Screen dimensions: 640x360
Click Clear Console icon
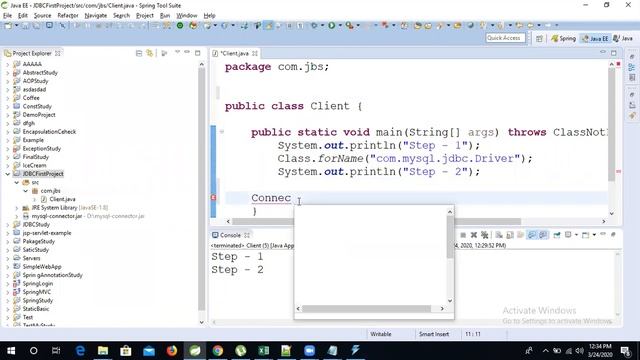(499, 235)
